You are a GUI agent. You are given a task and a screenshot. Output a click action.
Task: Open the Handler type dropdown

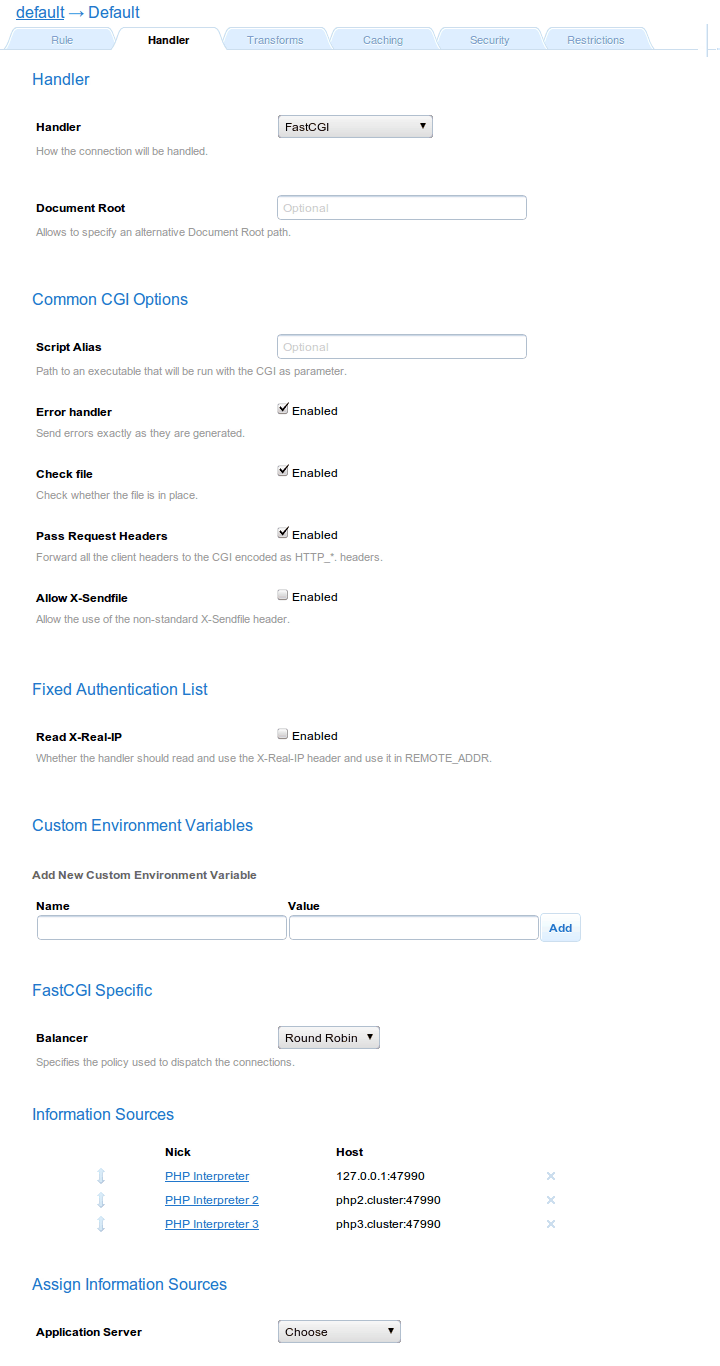point(354,127)
